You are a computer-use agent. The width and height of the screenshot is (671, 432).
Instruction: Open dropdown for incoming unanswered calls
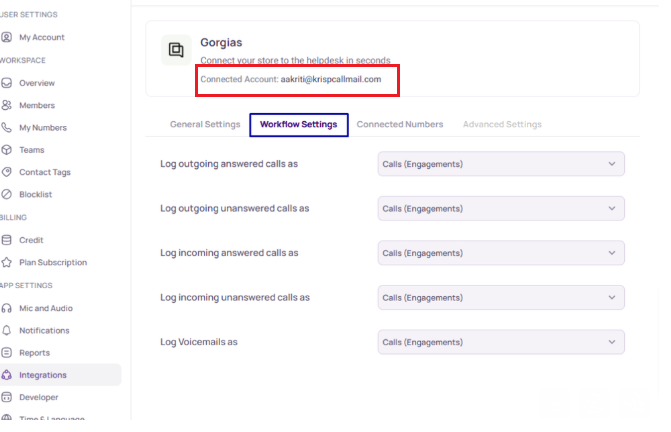501,297
